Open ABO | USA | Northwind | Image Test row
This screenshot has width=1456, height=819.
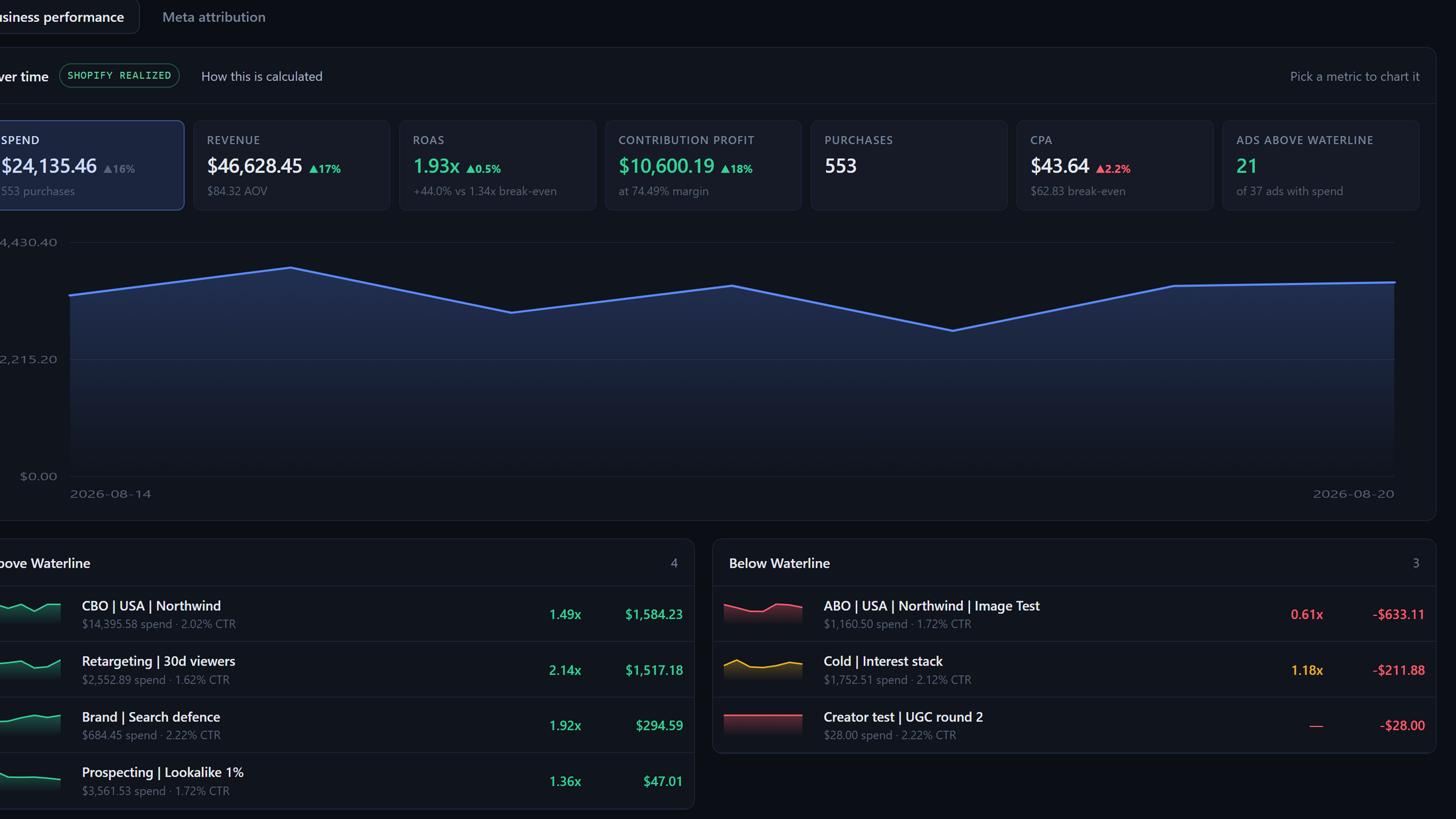tap(1074, 614)
